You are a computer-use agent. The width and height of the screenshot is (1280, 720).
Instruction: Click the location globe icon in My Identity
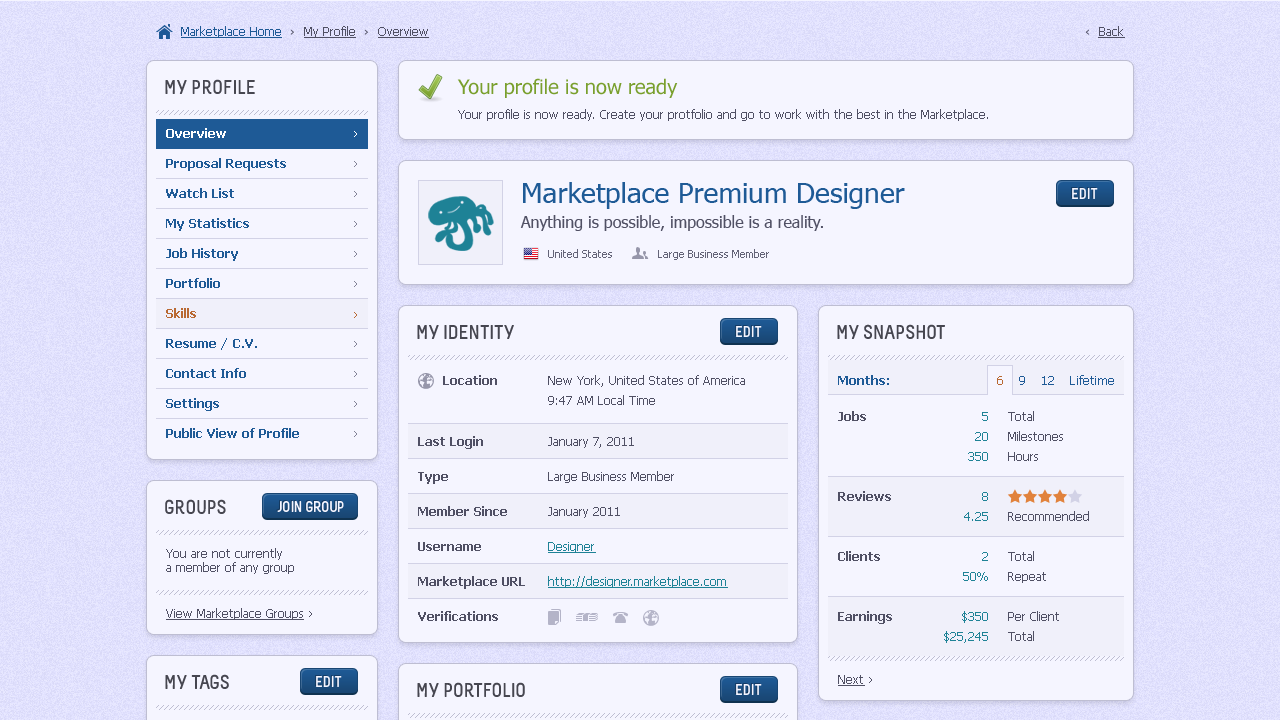(425, 380)
